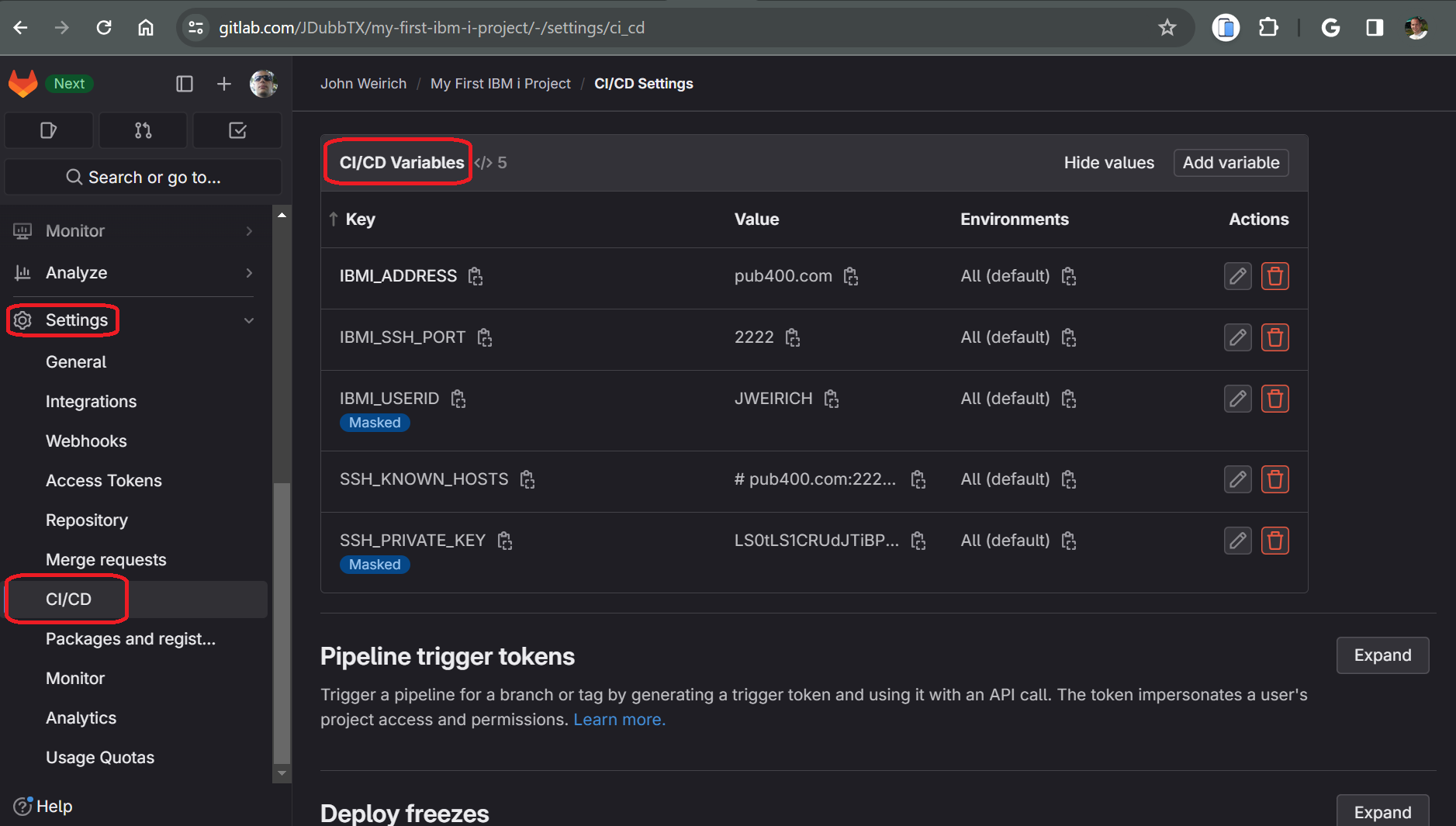Open the create new plus menu
The height and width of the screenshot is (826, 1456).
click(224, 84)
